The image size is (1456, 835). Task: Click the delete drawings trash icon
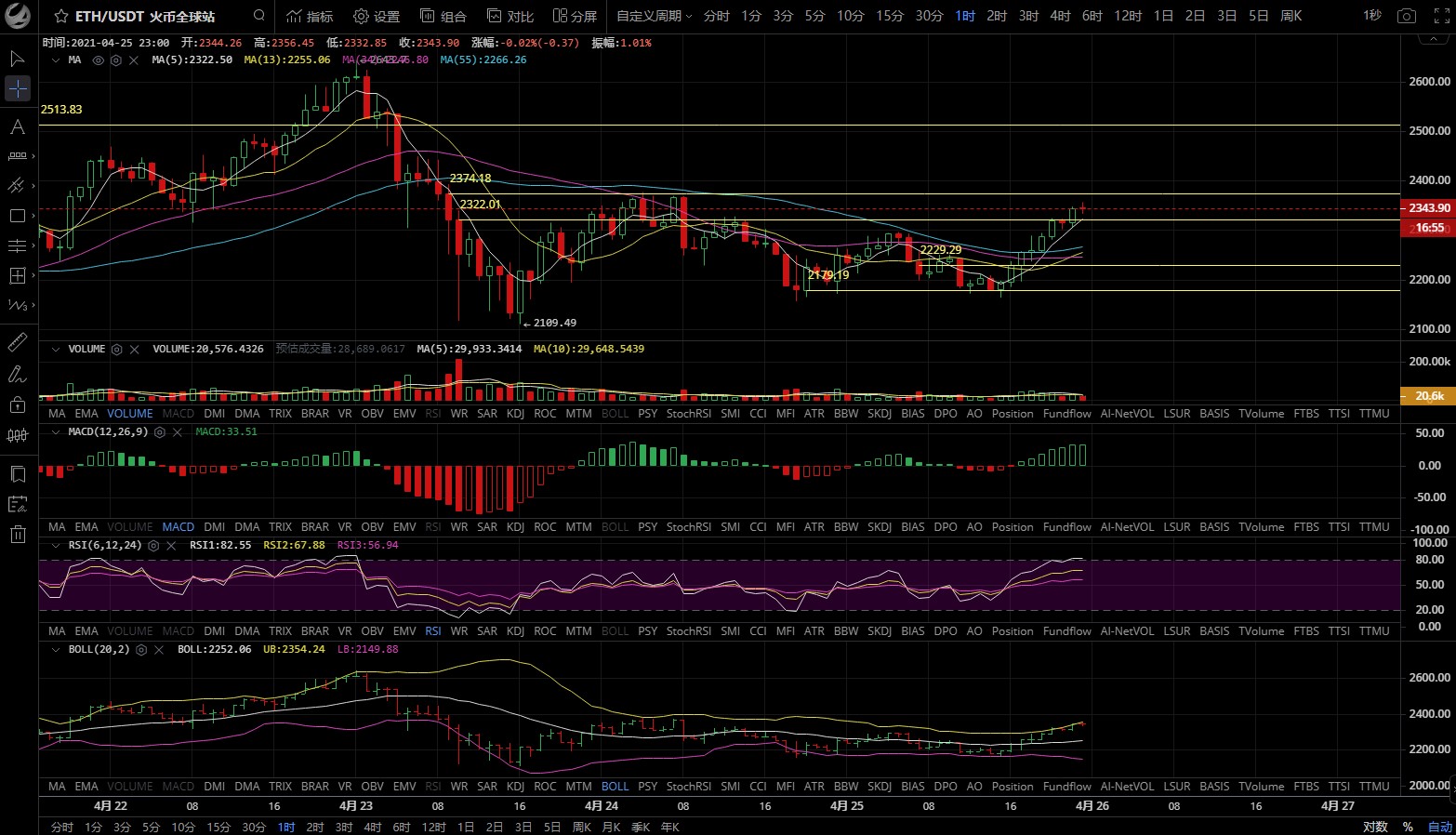17,534
